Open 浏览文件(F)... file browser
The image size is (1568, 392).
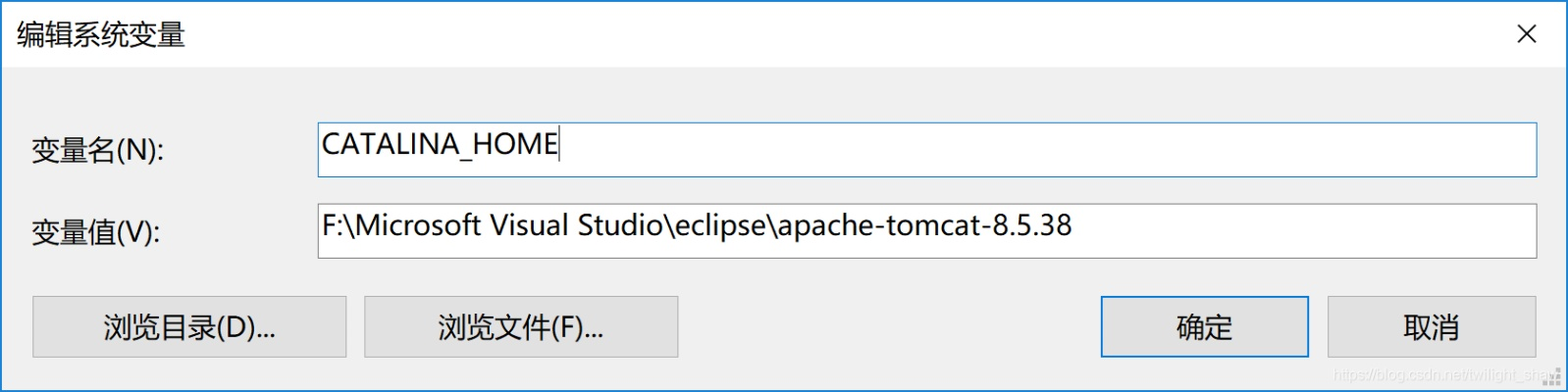click(x=521, y=327)
